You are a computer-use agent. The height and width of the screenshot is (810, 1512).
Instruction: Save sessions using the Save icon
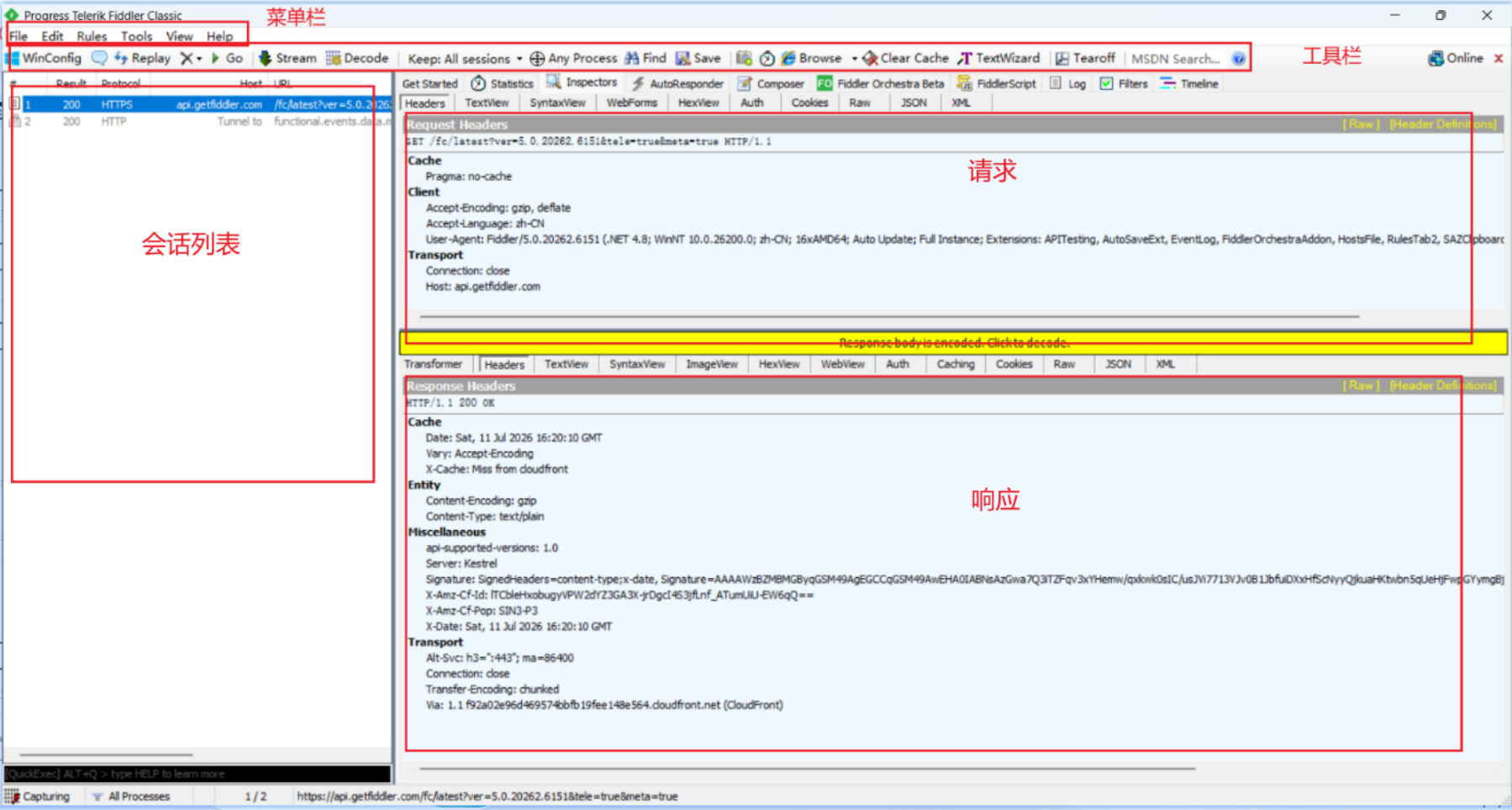point(698,58)
